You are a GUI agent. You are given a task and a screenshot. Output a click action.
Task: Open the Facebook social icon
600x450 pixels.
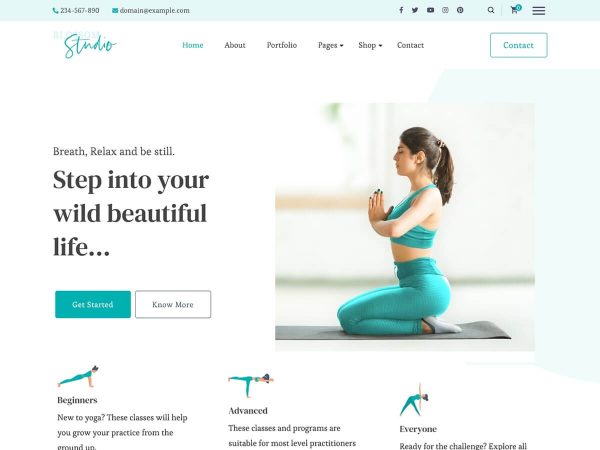tap(401, 10)
